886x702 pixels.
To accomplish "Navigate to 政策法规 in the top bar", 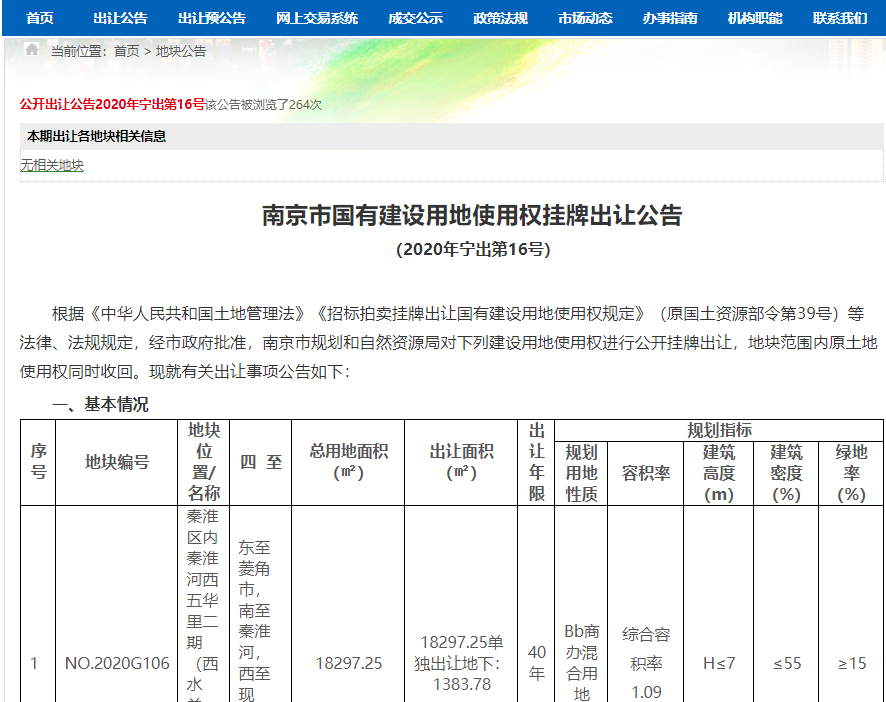I will [x=500, y=18].
